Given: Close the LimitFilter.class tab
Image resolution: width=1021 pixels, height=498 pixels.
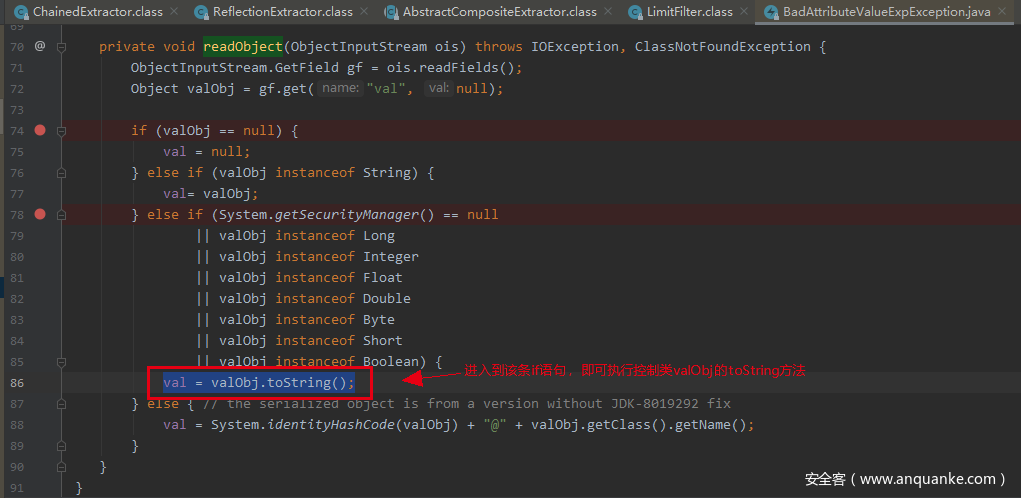Looking at the screenshot, I should pos(746,12).
